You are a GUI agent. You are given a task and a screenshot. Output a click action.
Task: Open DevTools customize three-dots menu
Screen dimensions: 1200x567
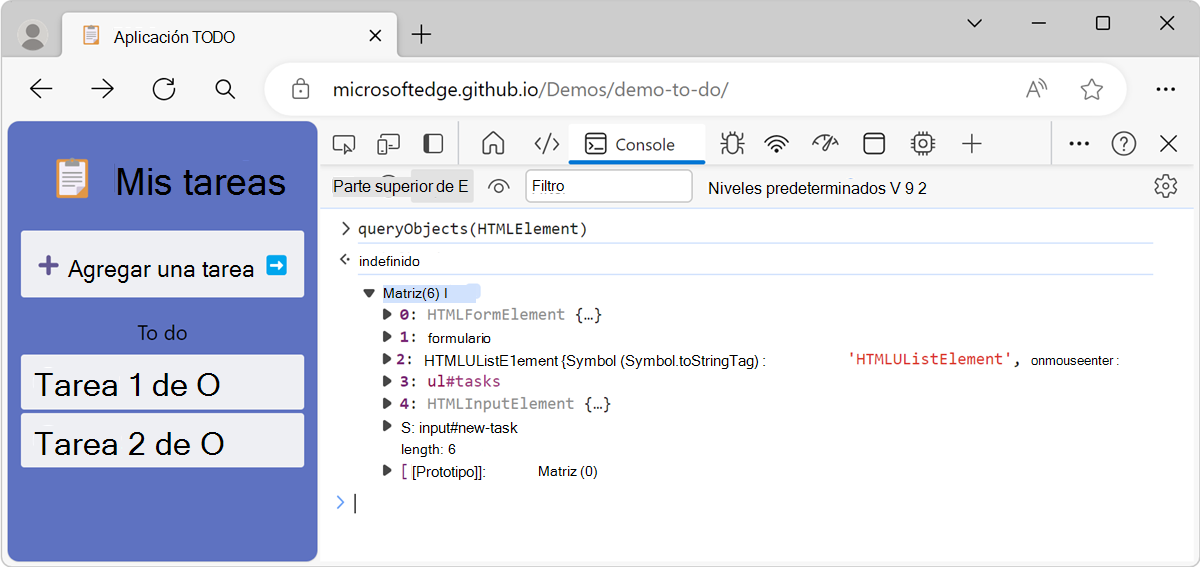click(x=1079, y=144)
